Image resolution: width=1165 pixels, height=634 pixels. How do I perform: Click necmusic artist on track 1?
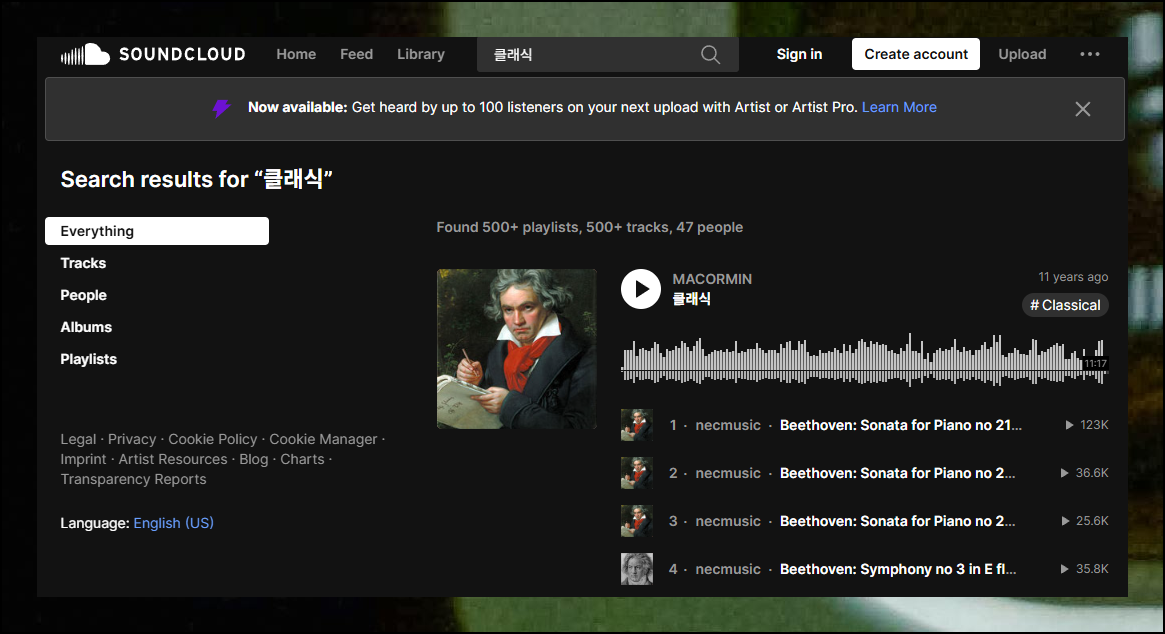(727, 425)
